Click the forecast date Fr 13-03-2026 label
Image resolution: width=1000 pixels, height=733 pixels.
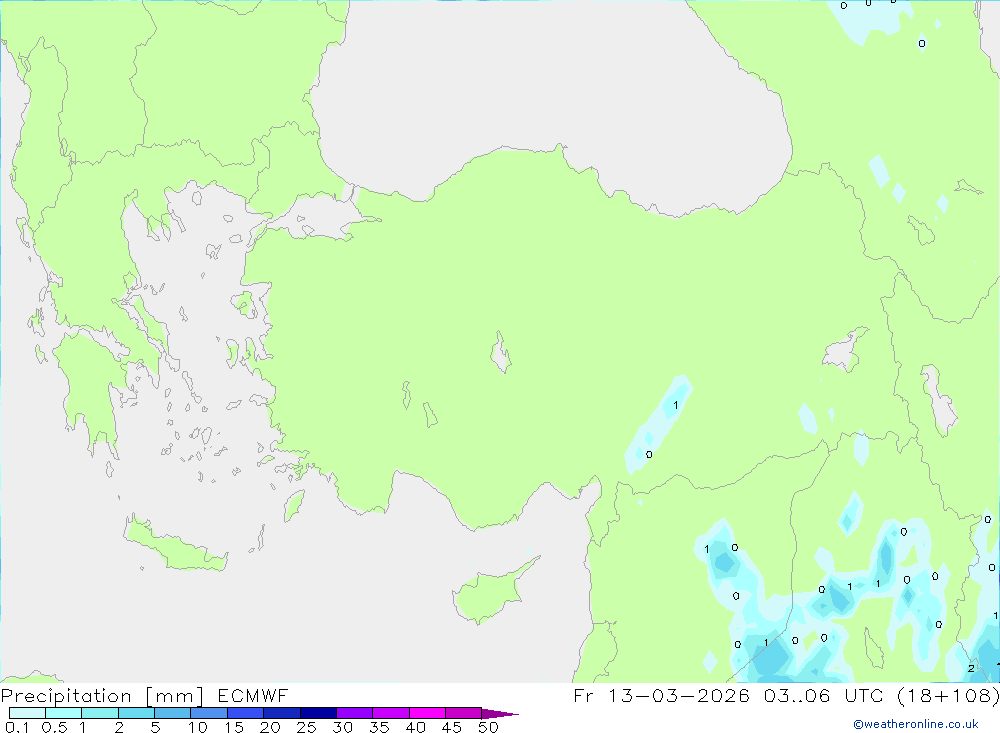pos(661,695)
